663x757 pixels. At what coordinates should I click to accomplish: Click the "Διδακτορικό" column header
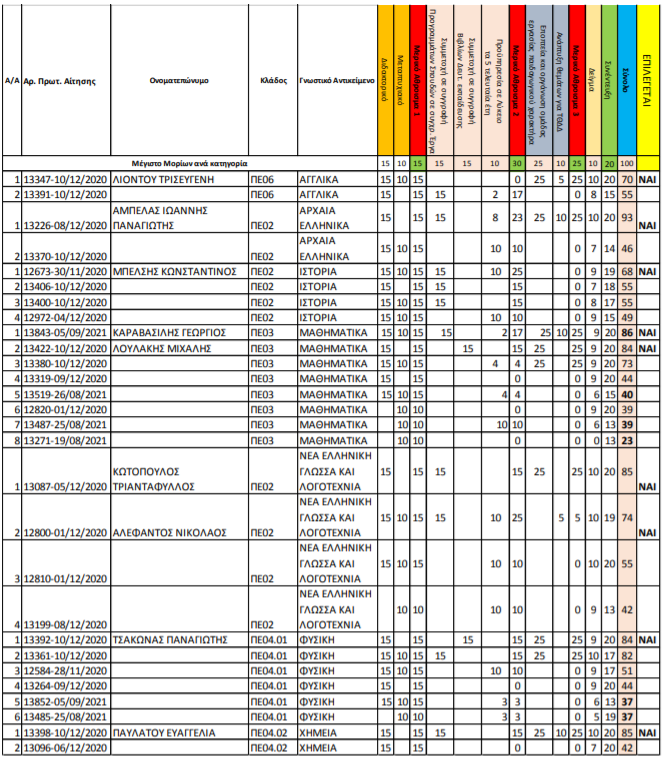click(385, 81)
